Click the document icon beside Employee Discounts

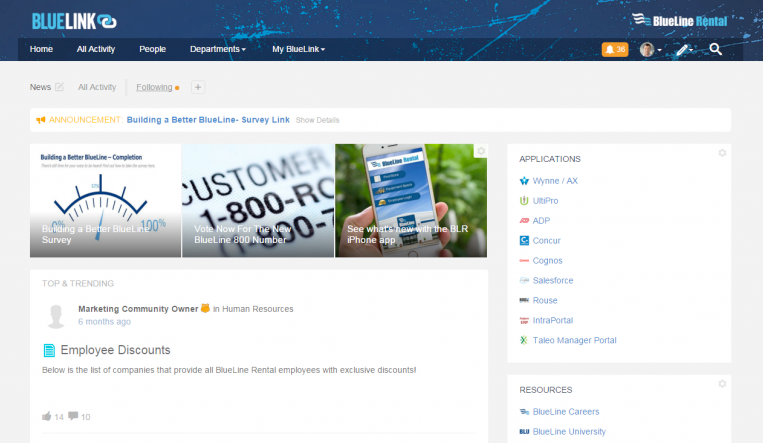point(49,350)
